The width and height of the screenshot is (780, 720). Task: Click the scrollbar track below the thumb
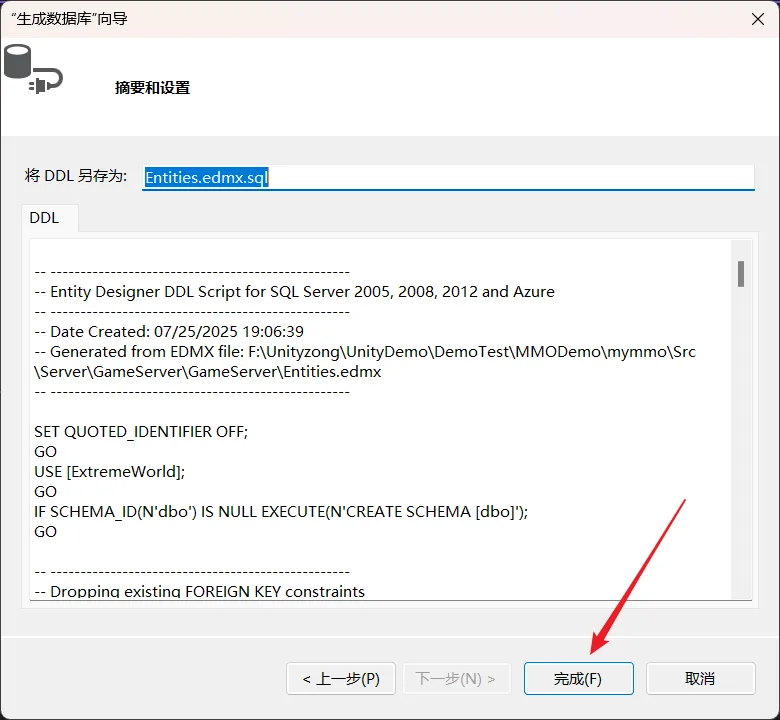coord(741,450)
